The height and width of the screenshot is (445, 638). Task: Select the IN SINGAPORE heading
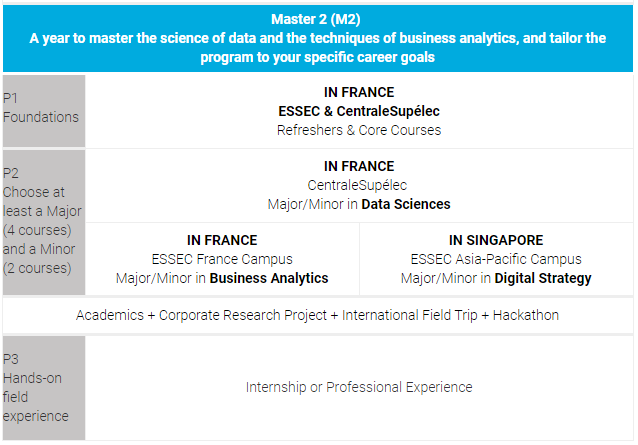(496, 240)
